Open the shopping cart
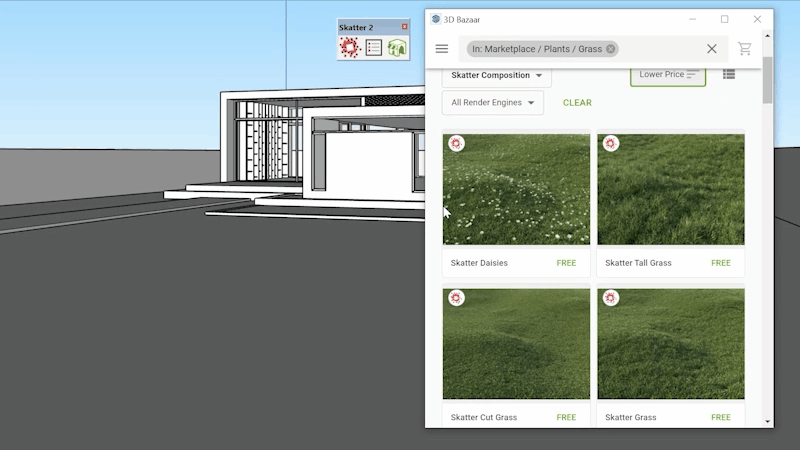This screenshot has width=800, height=450. tap(744, 48)
